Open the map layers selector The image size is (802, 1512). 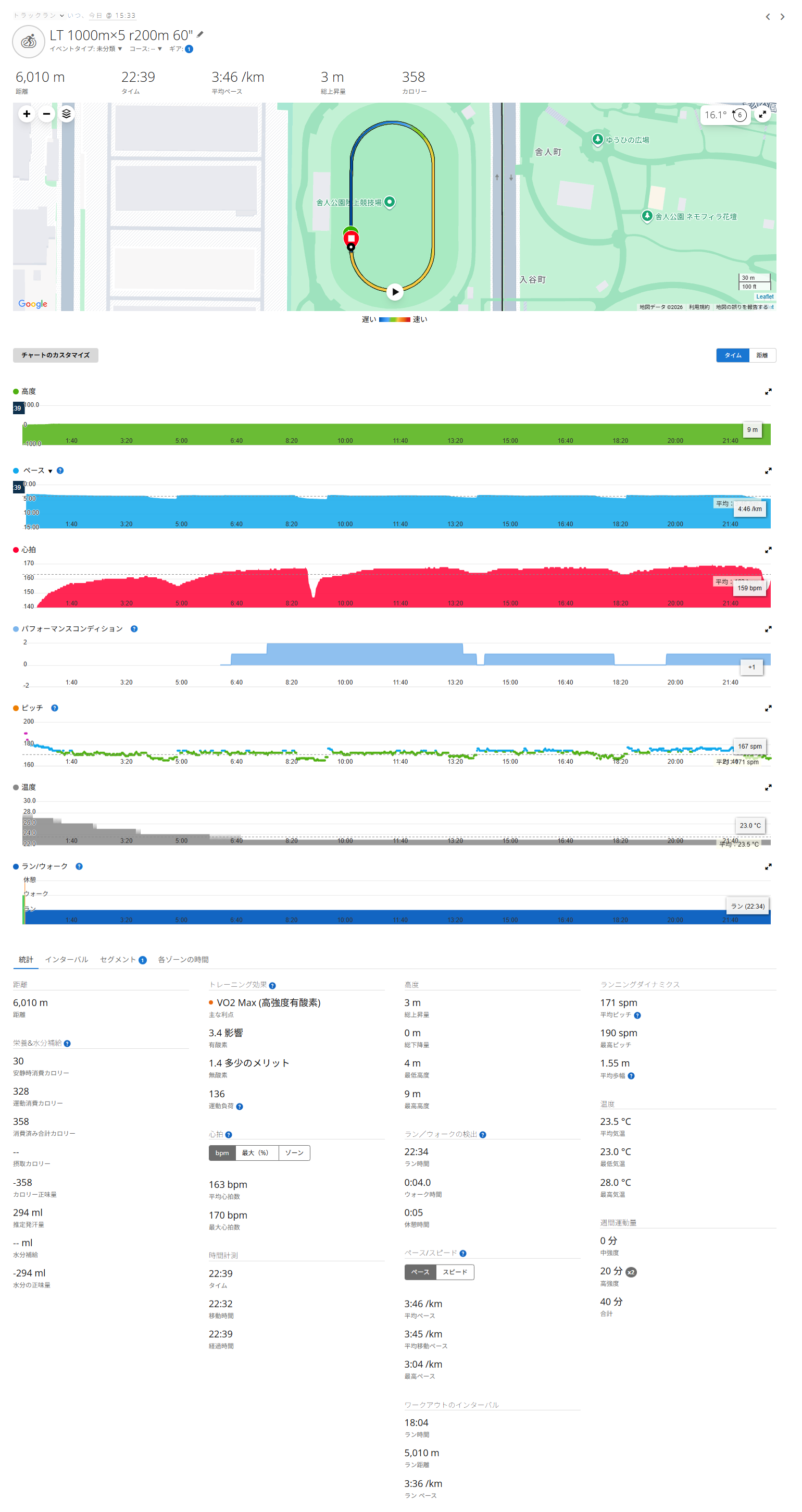click(66, 114)
